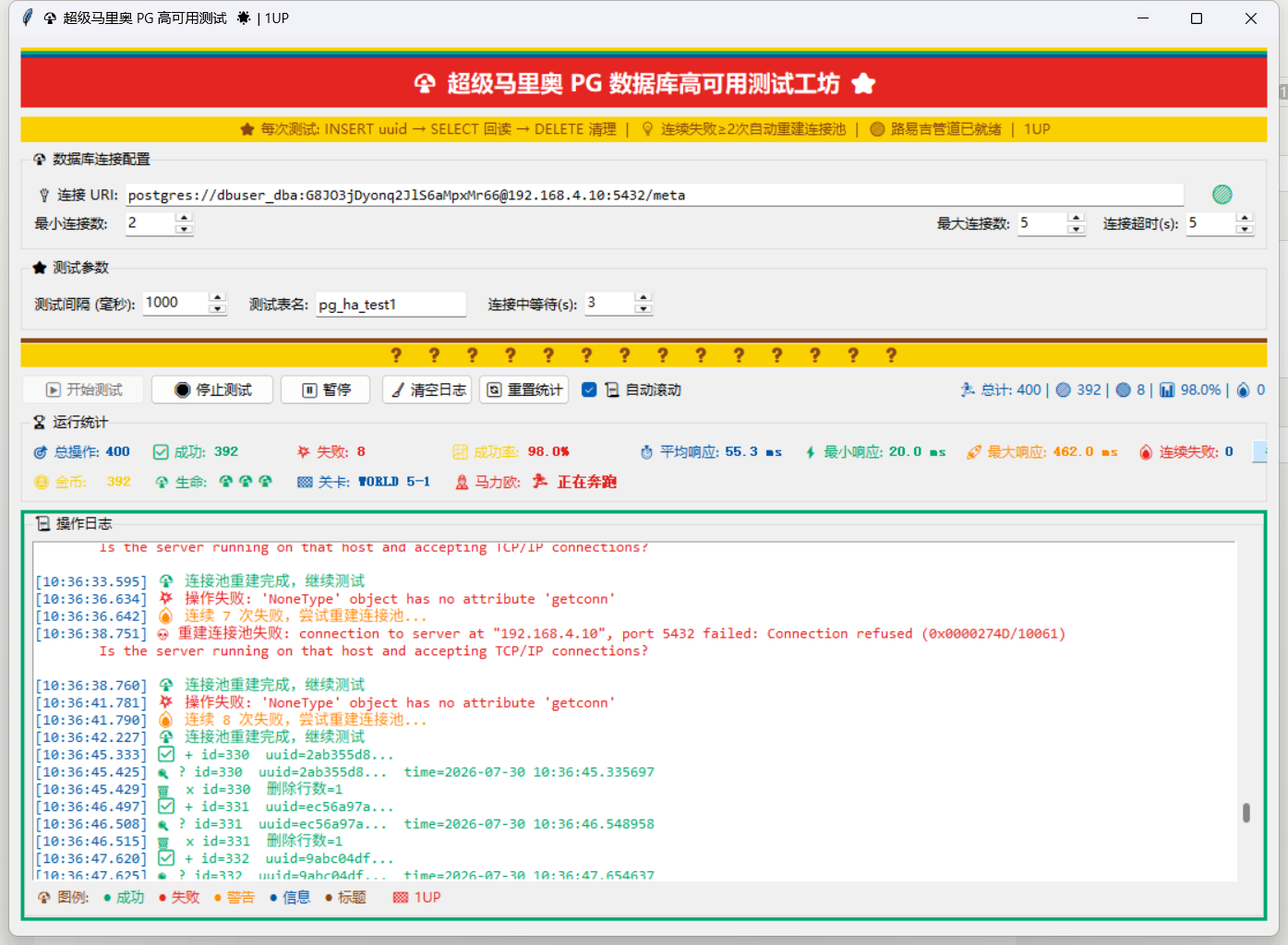This screenshot has height=945, width=1288.
Task: Click the log line timestamped 10:36:38.751
Action: pyautogui.click(x=550, y=634)
